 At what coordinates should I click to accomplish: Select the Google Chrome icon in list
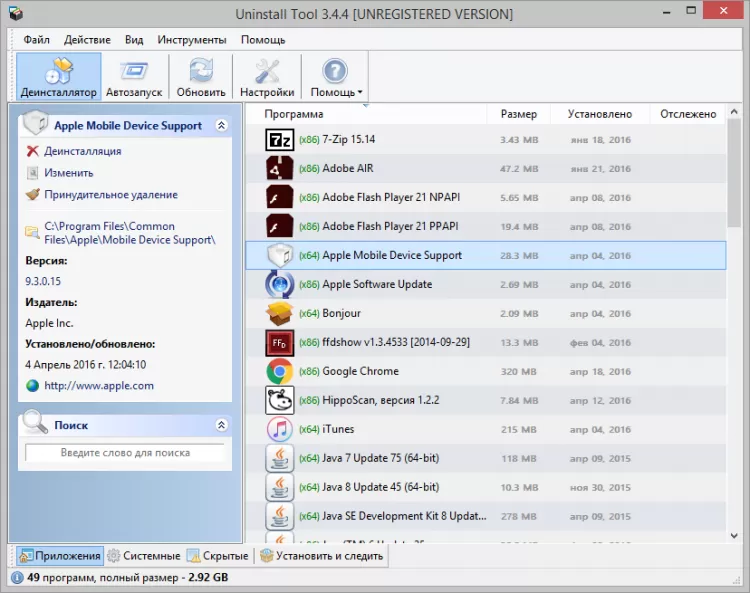pyautogui.click(x=279, y=371)
